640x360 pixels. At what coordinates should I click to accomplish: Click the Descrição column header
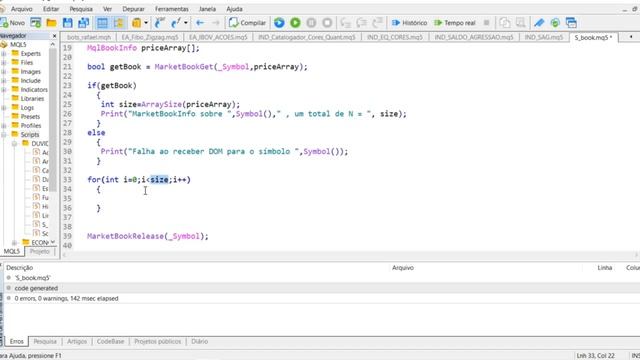pyautogui.click(x=20, y=267)
